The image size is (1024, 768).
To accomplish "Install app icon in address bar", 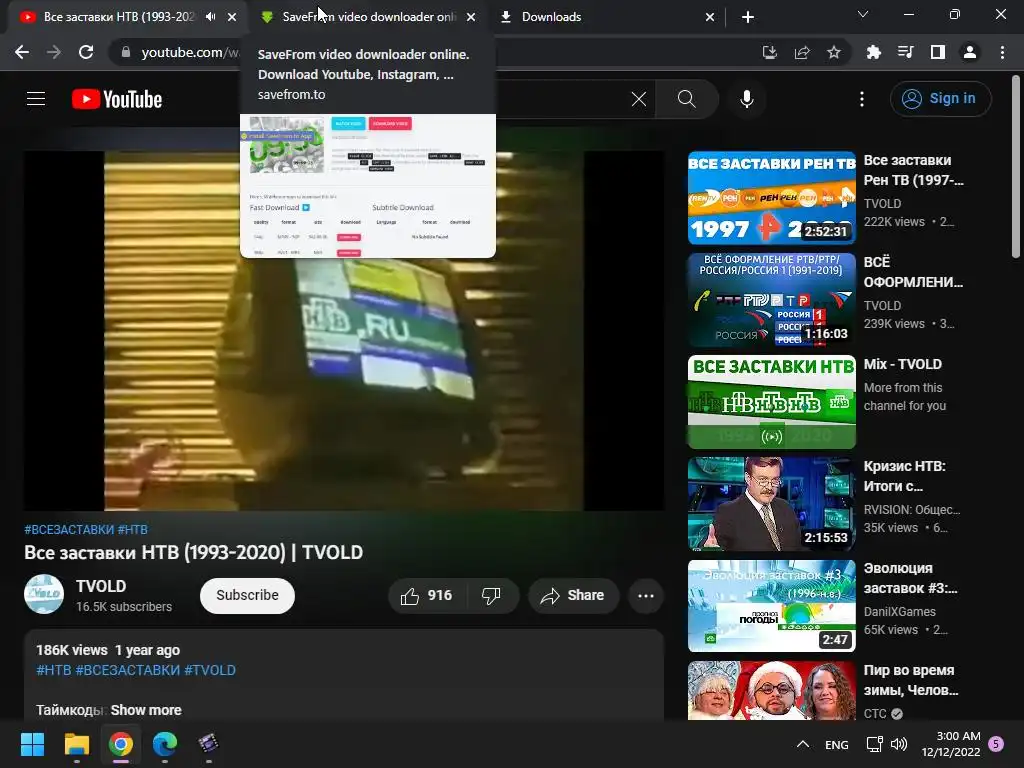I will [769, 52].
